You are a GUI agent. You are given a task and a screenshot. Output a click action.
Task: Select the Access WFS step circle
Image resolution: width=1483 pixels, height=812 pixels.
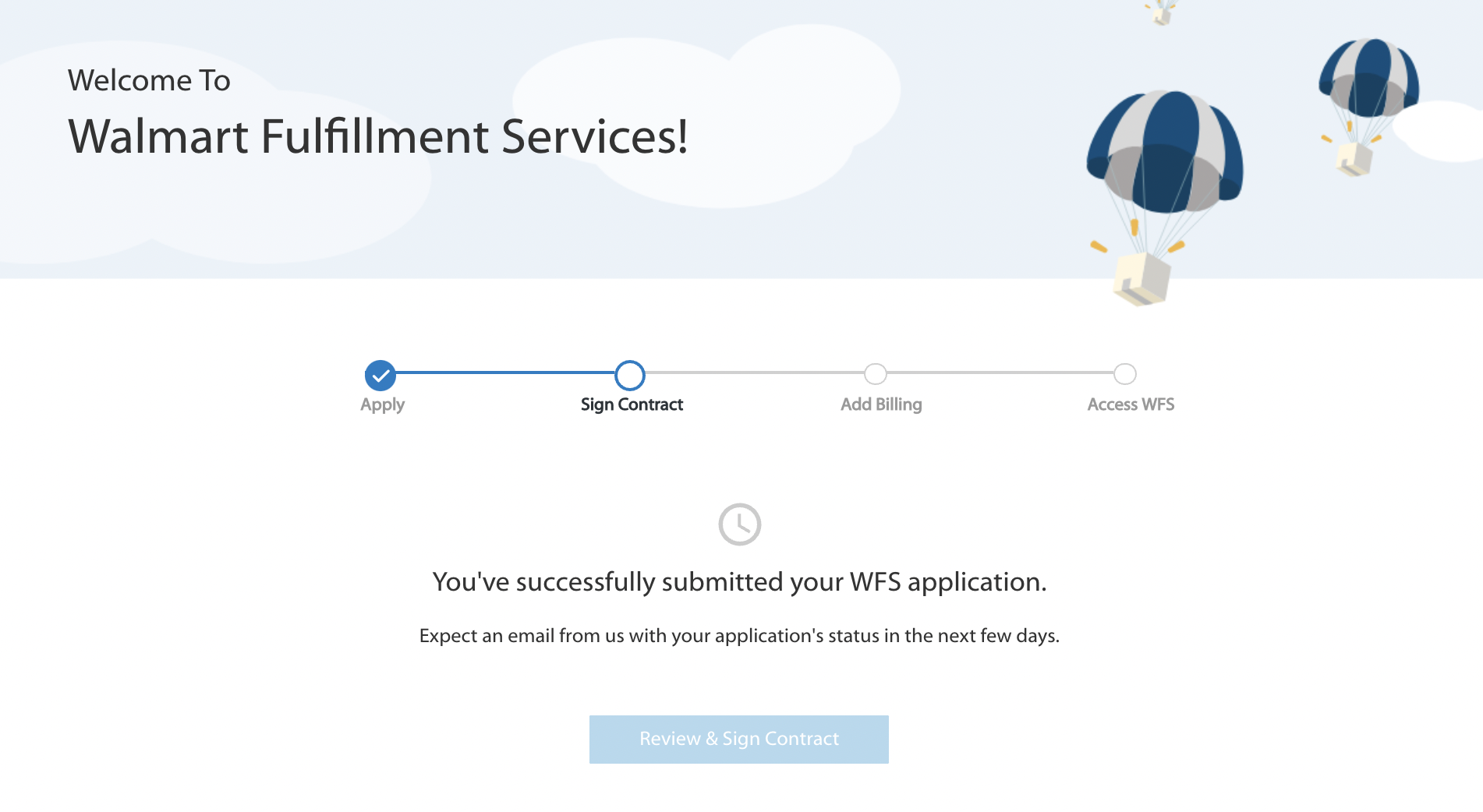click(1125, 374)
